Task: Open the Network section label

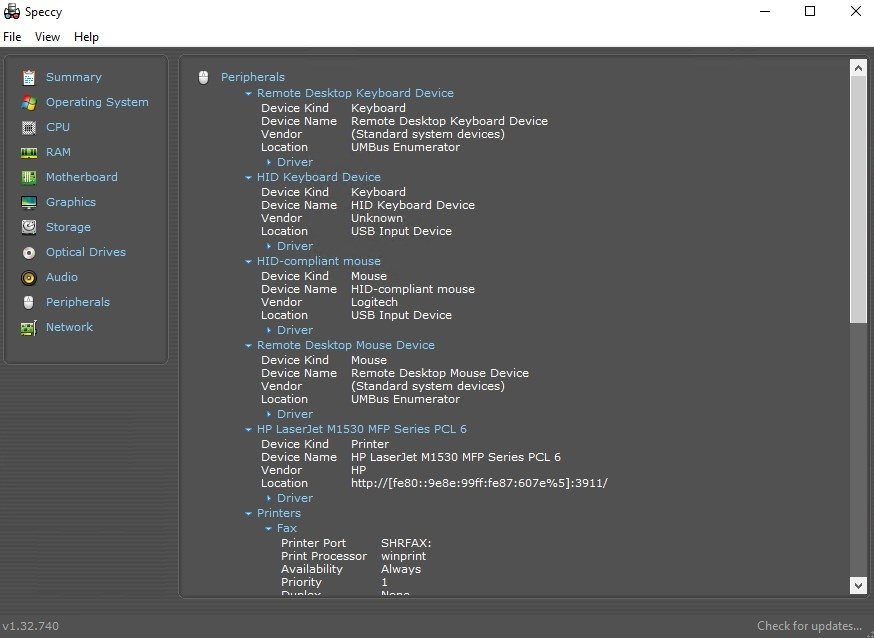Action: click(x=69, y=327)
